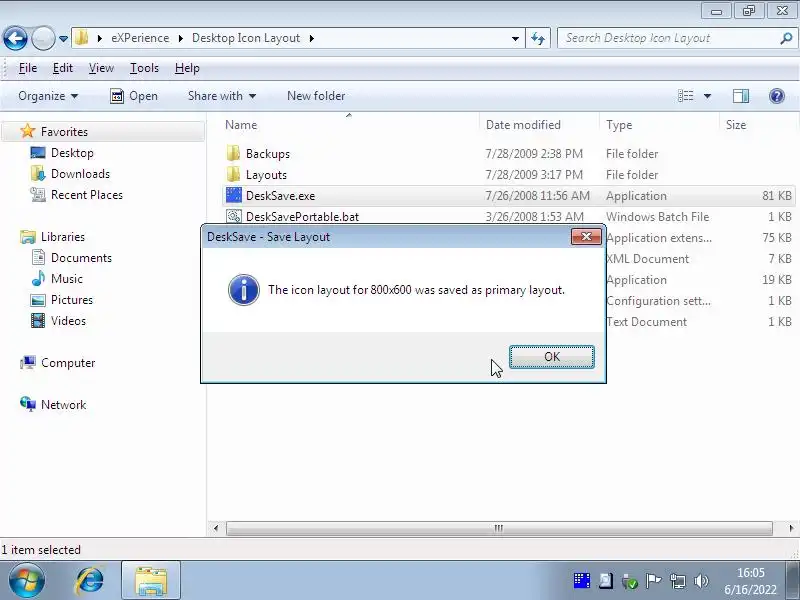Select Downloads under Favorites
800x600 pixels.
pos(80,174)
